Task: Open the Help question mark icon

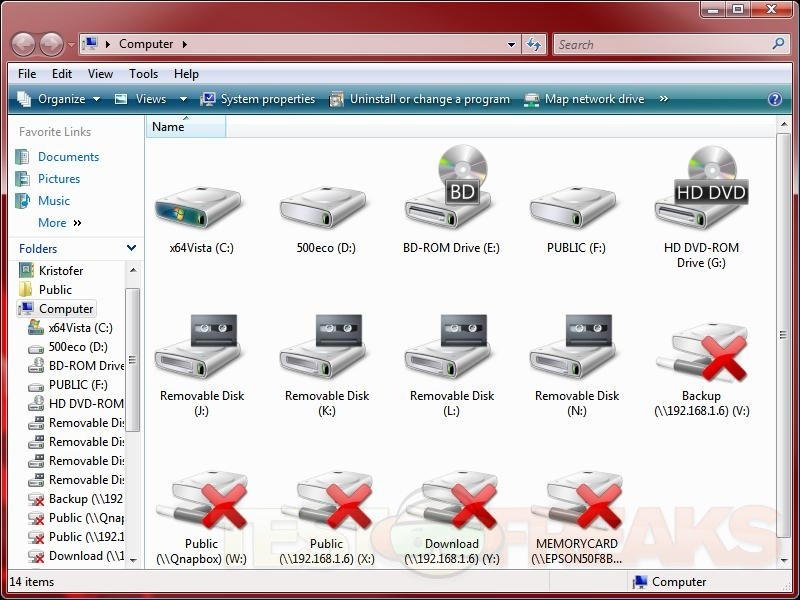Action: point(774,100)
